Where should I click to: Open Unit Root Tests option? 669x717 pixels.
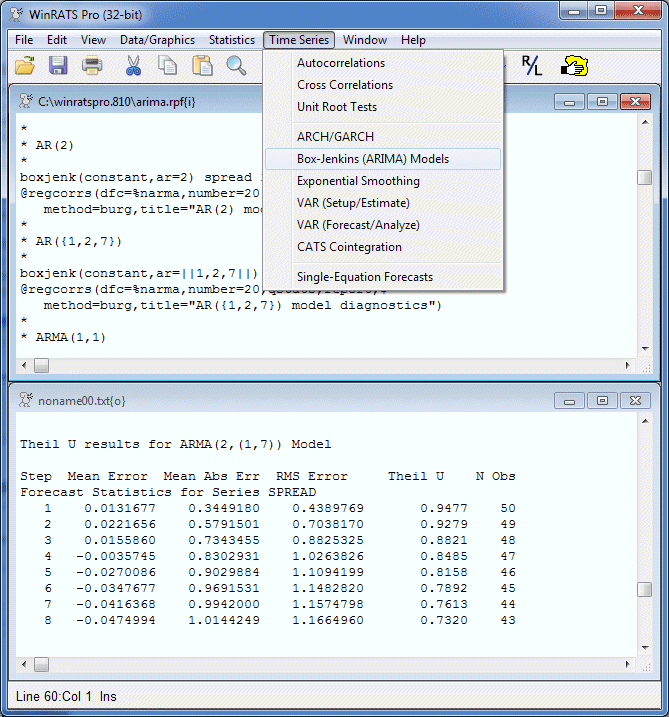point(336,107)
